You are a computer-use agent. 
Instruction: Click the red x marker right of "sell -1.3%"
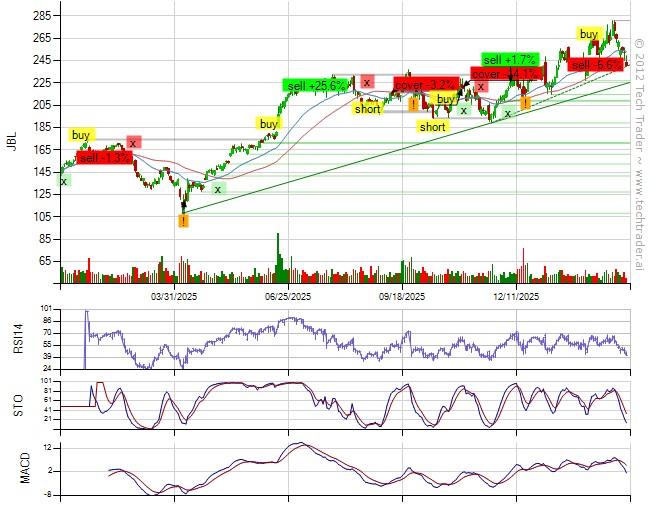134,142
